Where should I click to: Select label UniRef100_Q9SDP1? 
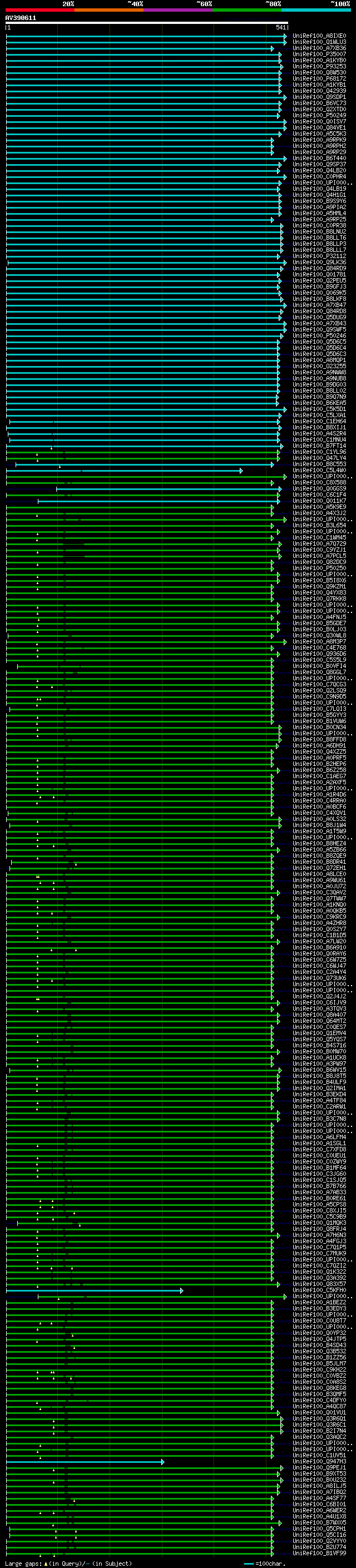tap(319, 97)
